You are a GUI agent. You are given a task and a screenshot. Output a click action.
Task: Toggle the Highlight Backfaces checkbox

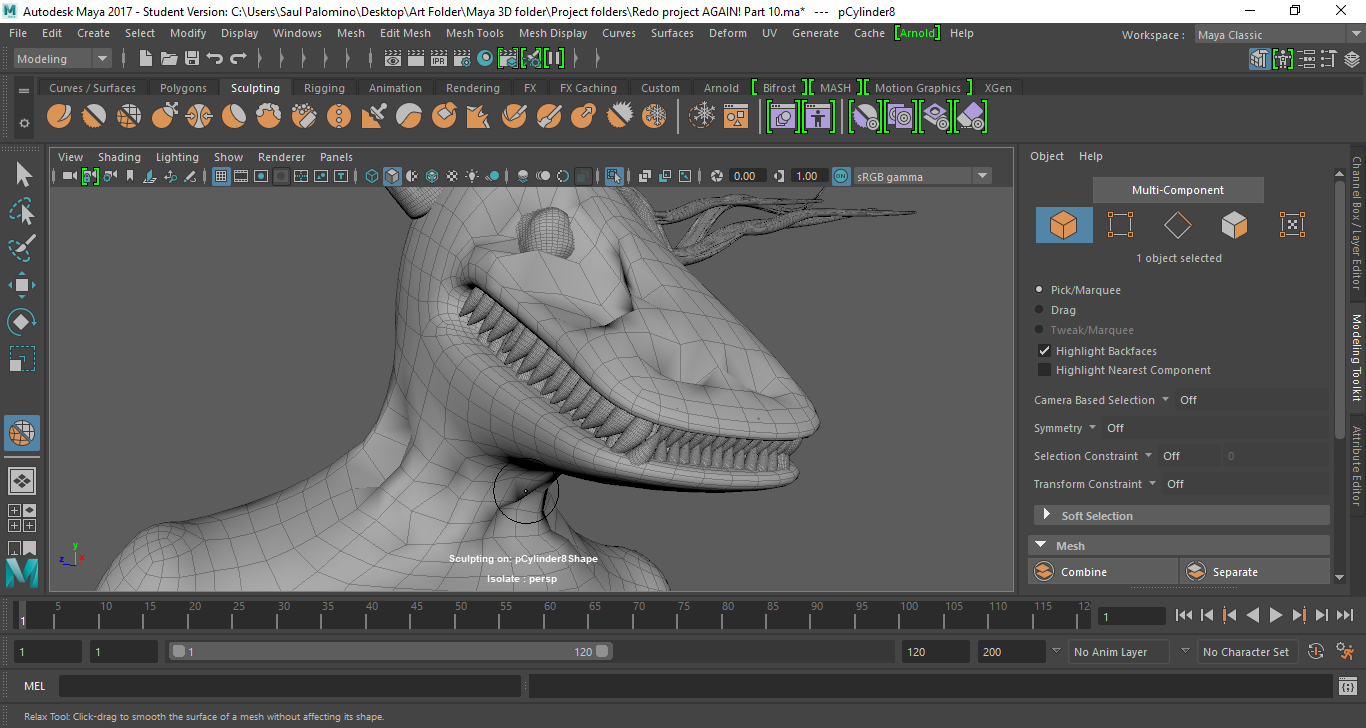coord(1044,351)
